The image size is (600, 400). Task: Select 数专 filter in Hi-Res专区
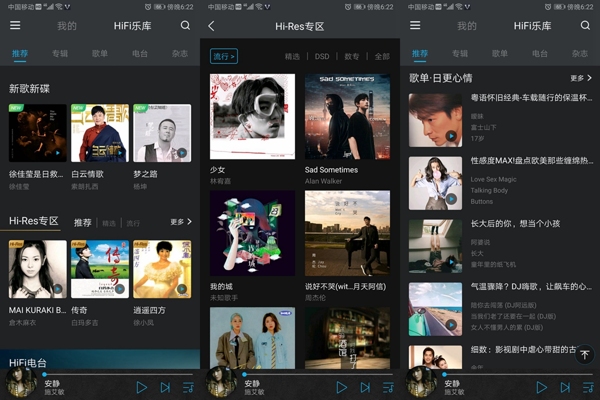[x=352, y=57]
